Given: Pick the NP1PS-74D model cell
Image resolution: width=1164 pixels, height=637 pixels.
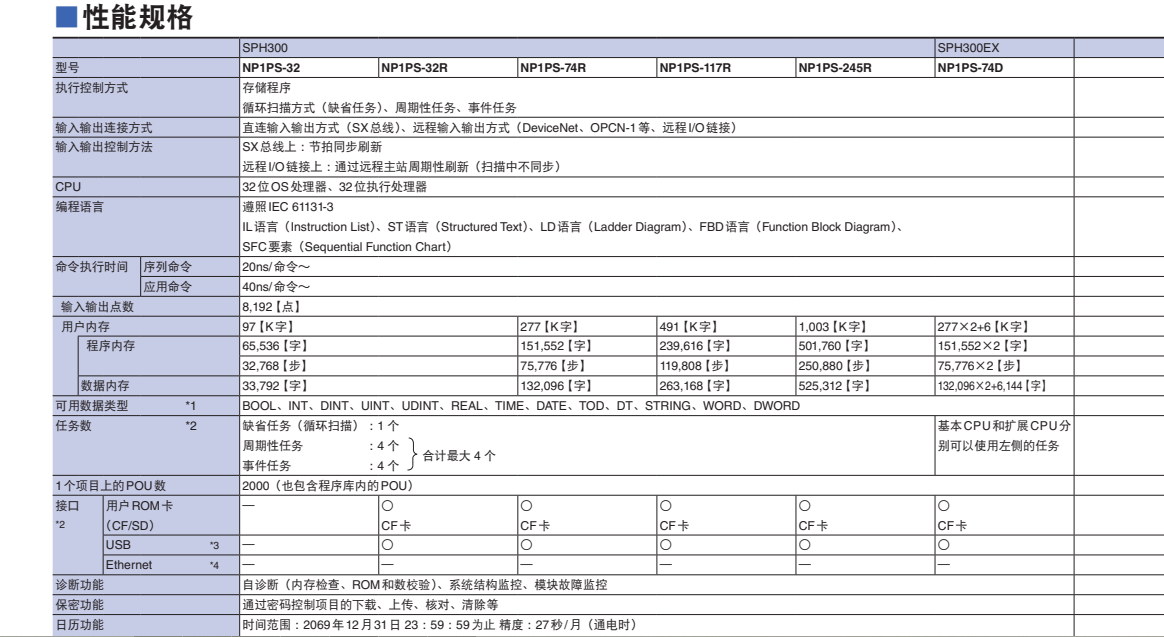Looking at the screenshot, I should tap(970, 68).
